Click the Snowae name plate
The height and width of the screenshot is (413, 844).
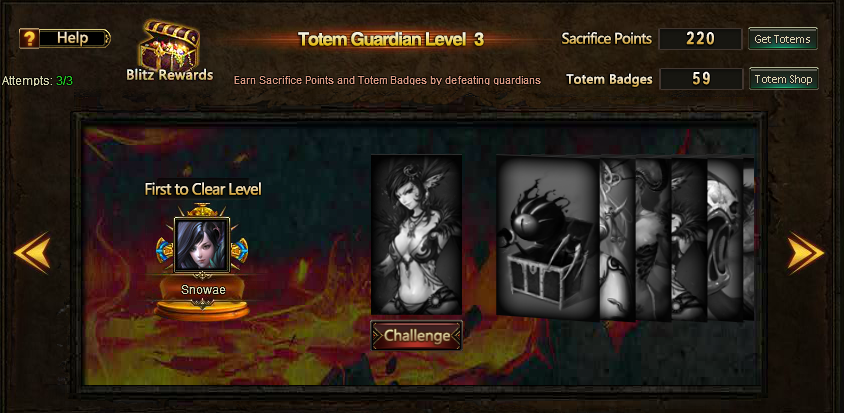203,290
